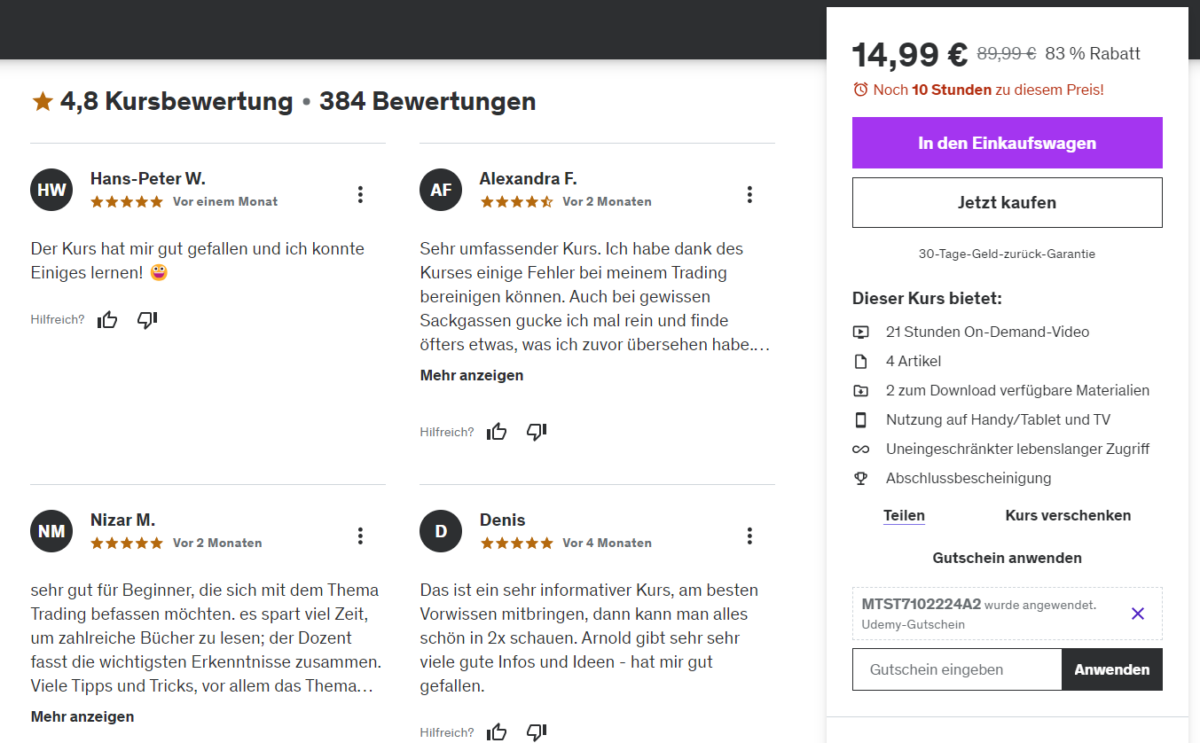The width and height of the screenshot is (1200, 743).
Task: Click the countdown clock icon near the price alert
Action: click(859, 89)
